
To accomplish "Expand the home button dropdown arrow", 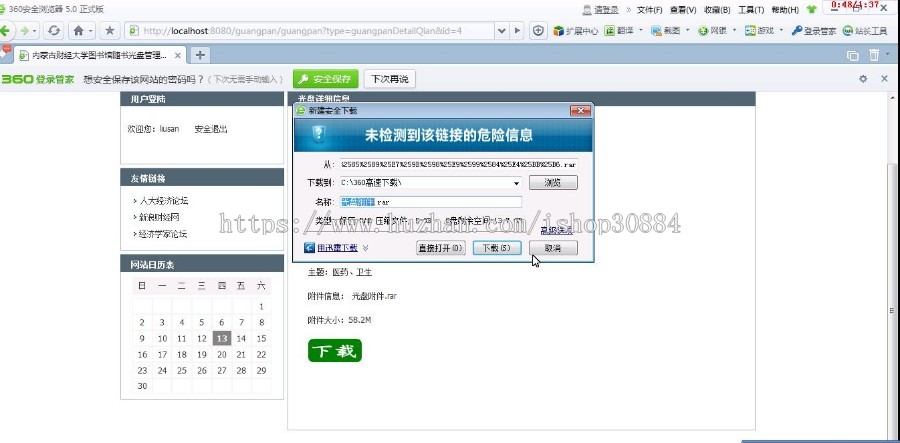I will click(x=91, y=30).
